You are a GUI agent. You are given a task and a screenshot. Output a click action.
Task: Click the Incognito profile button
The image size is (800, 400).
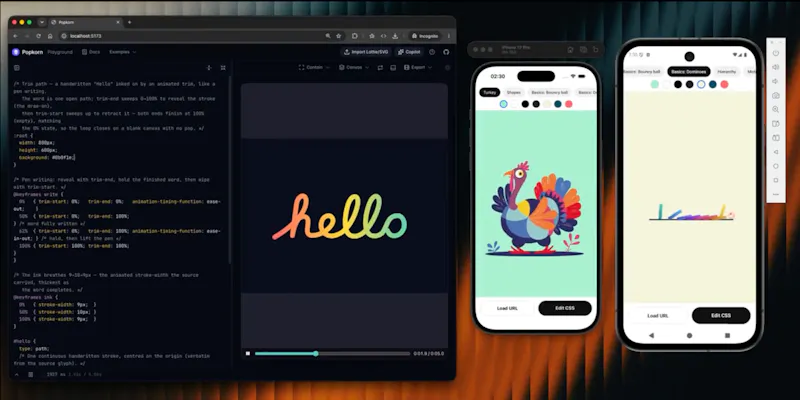tap(424, 36)
